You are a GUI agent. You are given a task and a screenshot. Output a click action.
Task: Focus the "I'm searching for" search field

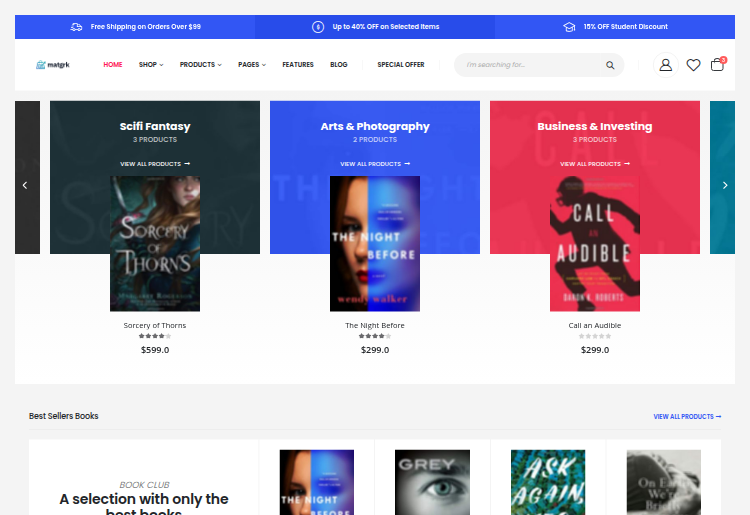pyautogui.click(x=526, y=65)
